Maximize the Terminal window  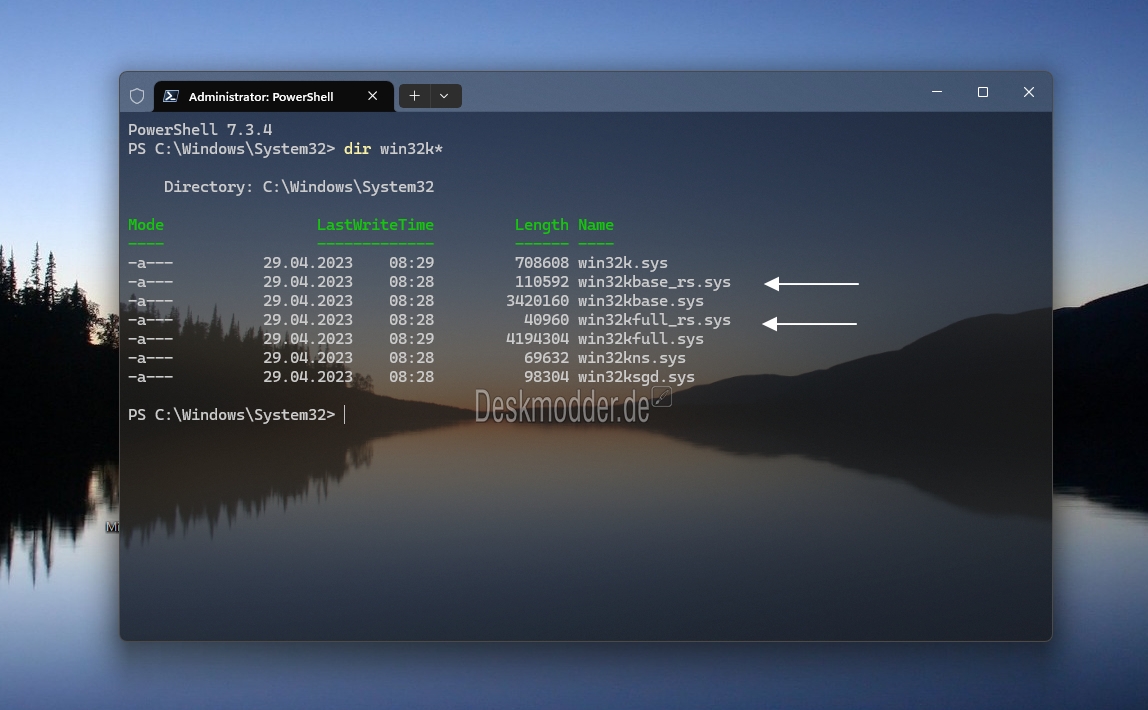click(983, 91)
